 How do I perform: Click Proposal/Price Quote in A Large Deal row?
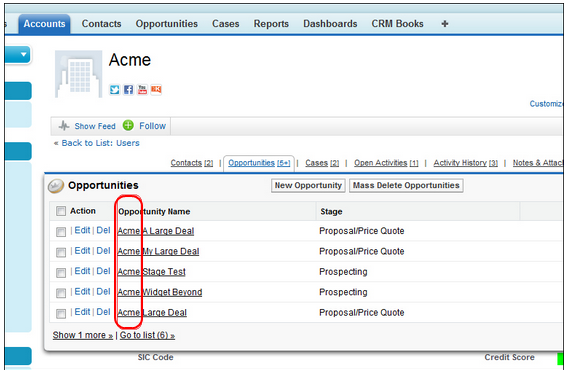362,231
